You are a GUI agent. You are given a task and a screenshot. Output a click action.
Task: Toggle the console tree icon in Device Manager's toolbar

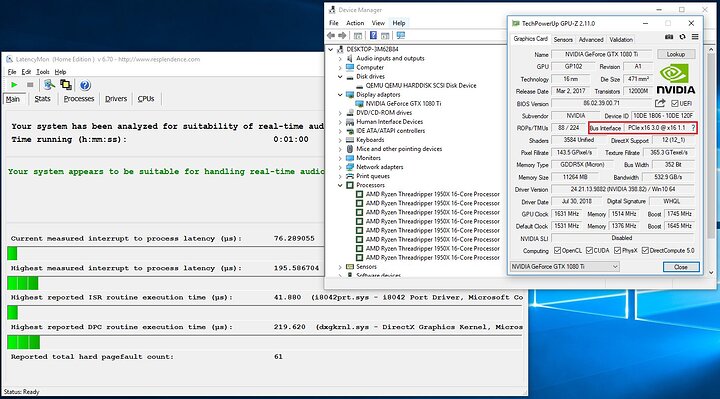point(358,35)
